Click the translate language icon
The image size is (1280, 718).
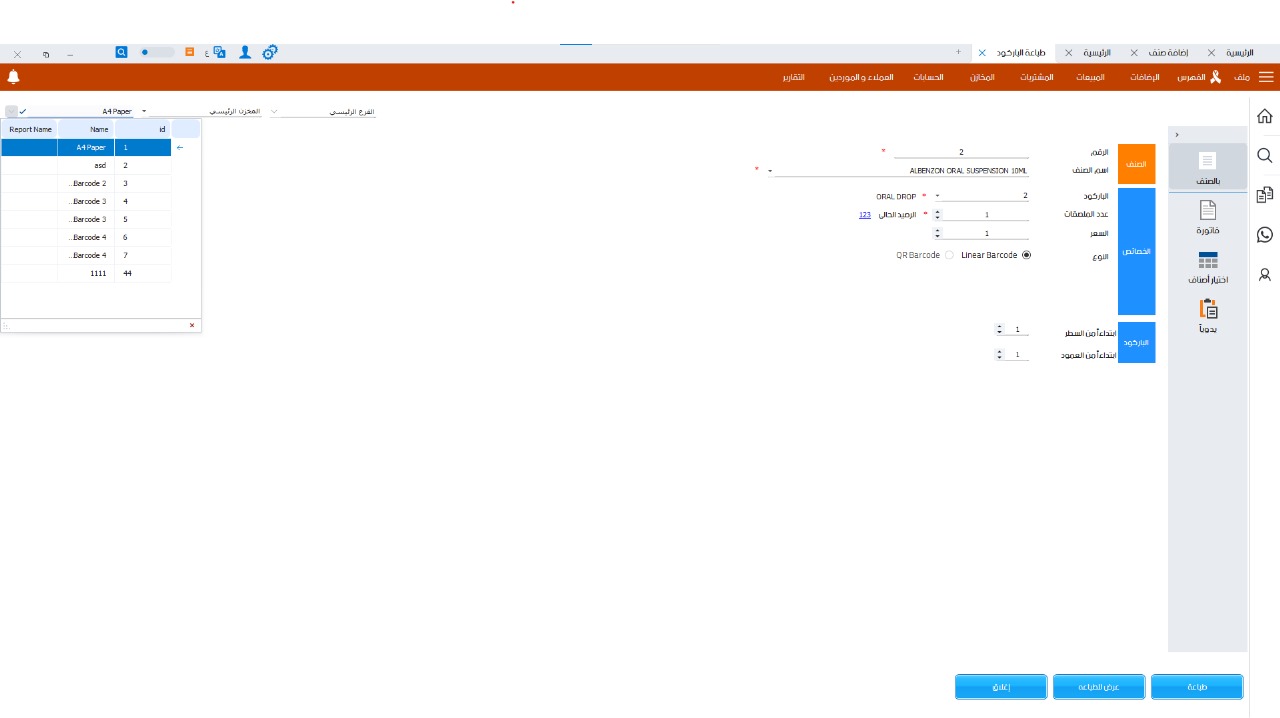[x=219, y=52]
